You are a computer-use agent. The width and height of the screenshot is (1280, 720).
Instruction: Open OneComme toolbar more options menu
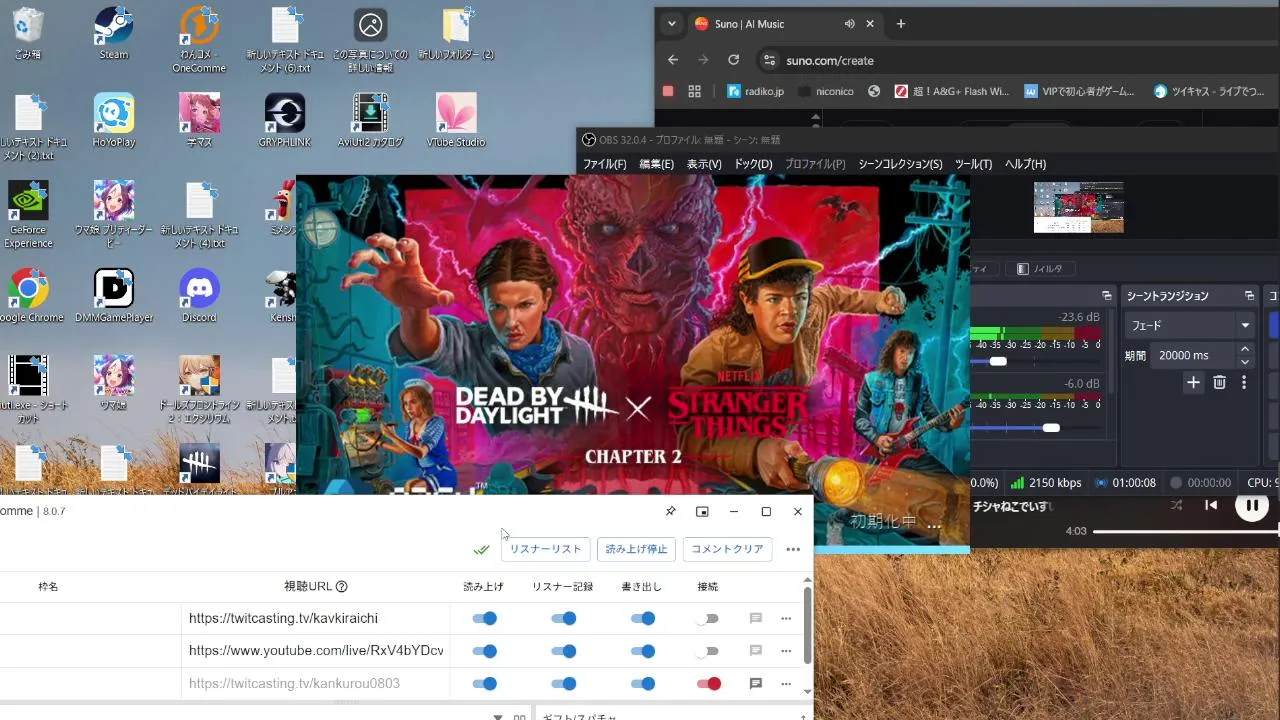(x=793, y=549)
